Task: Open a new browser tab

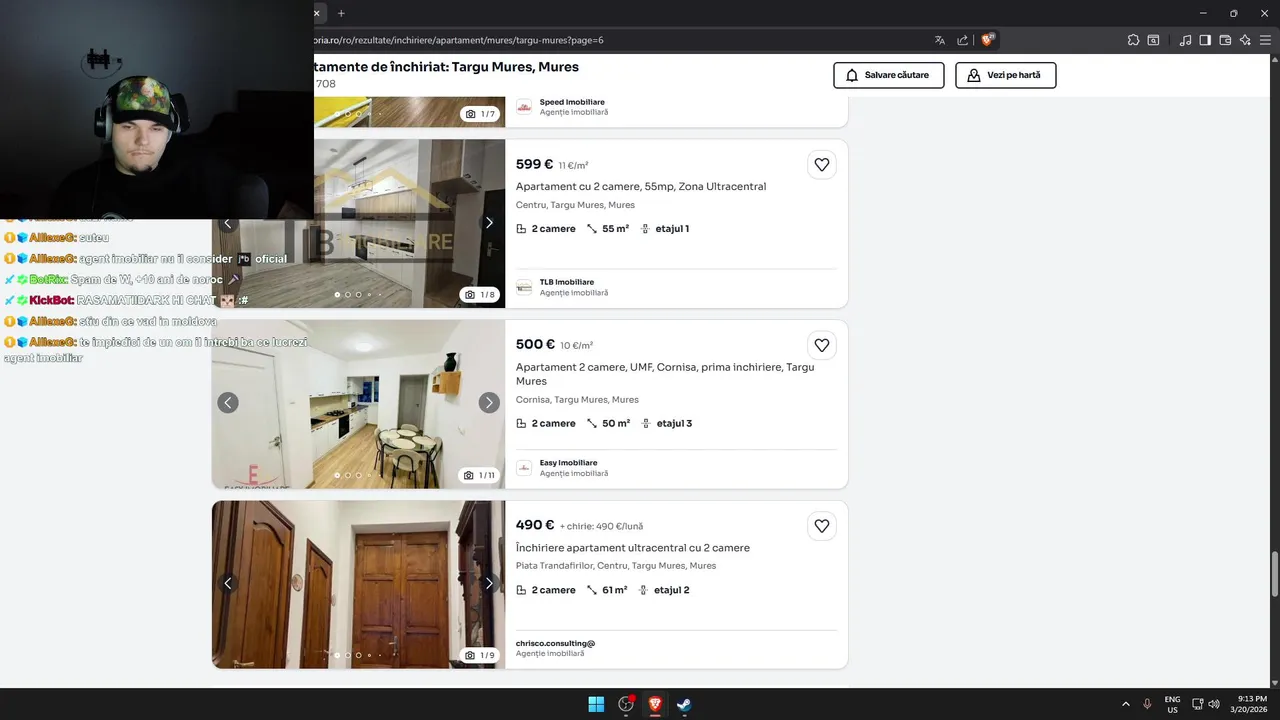Action: coord(341,13)
